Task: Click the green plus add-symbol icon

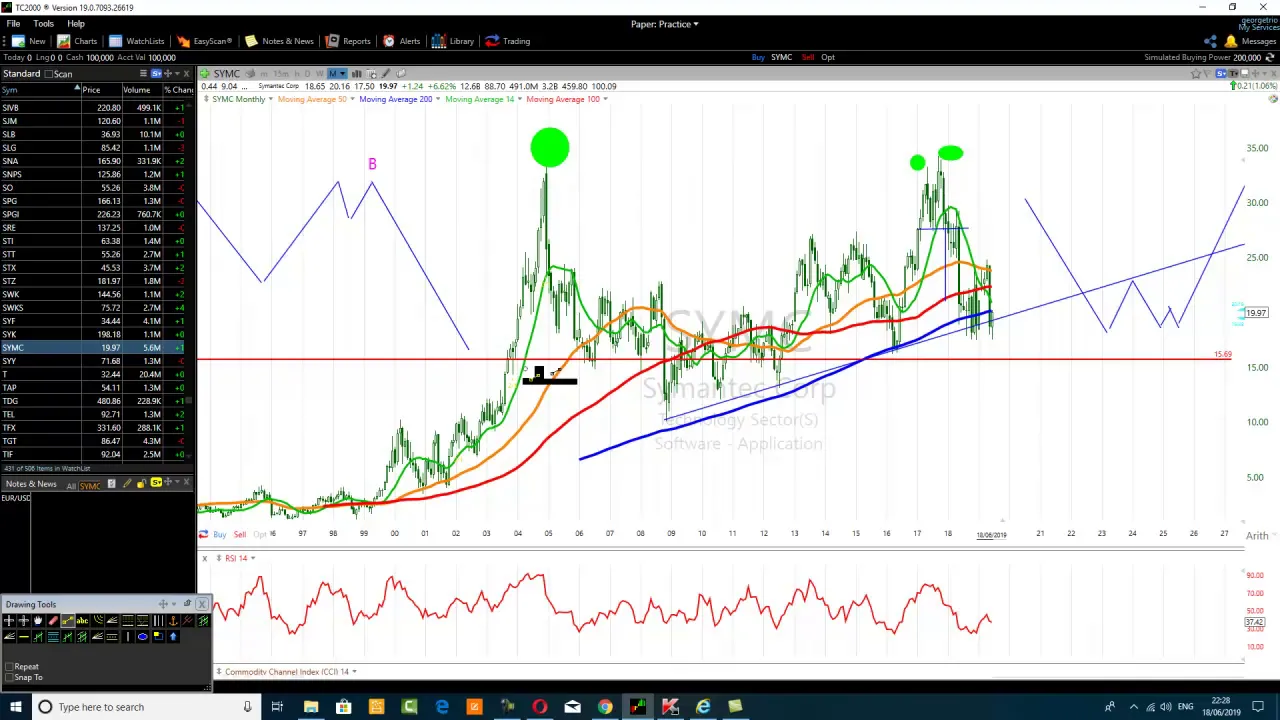Action: 204,74
